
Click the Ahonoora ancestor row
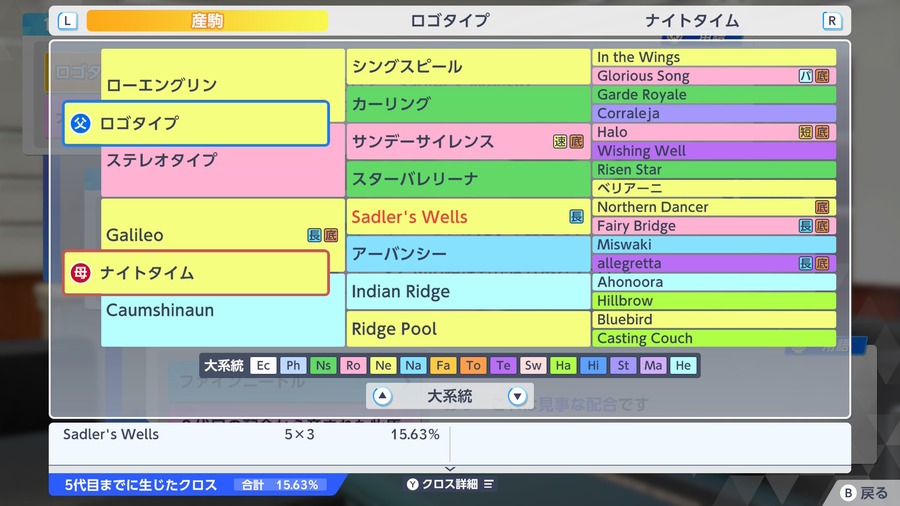[714, 282]
